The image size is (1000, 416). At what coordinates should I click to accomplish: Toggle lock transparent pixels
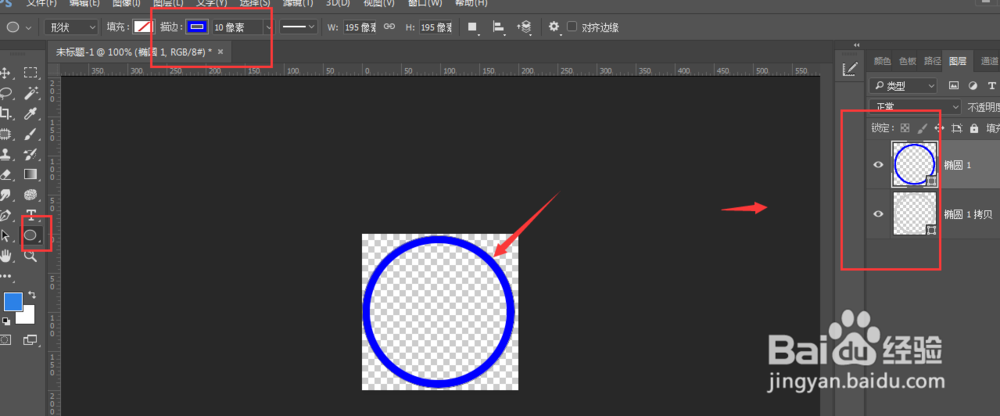point(906,128)
